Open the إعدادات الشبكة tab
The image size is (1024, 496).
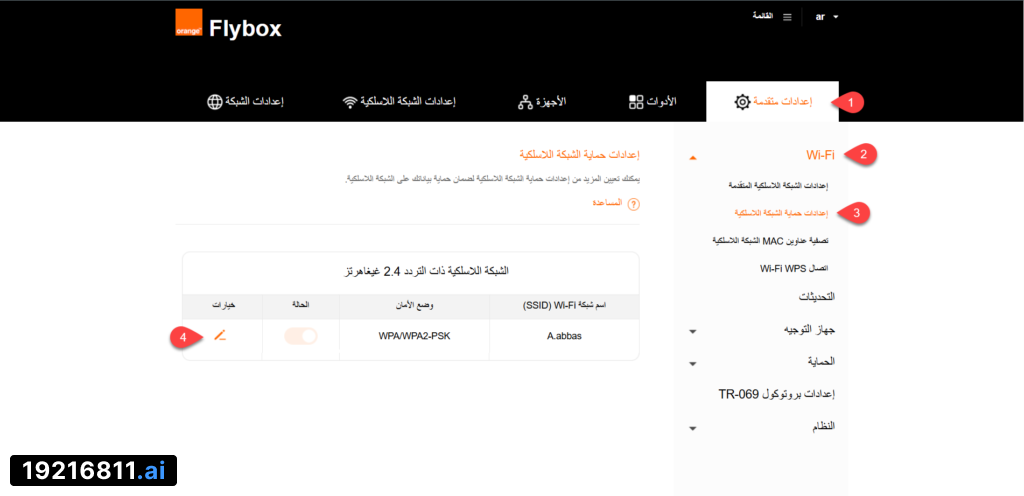[245, 102]
